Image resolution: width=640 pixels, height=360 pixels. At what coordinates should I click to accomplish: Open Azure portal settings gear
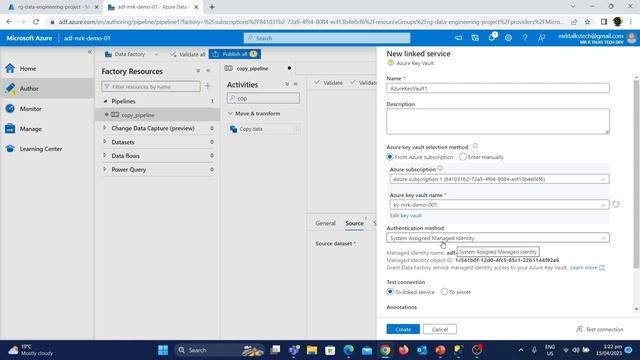pos(508,38)
